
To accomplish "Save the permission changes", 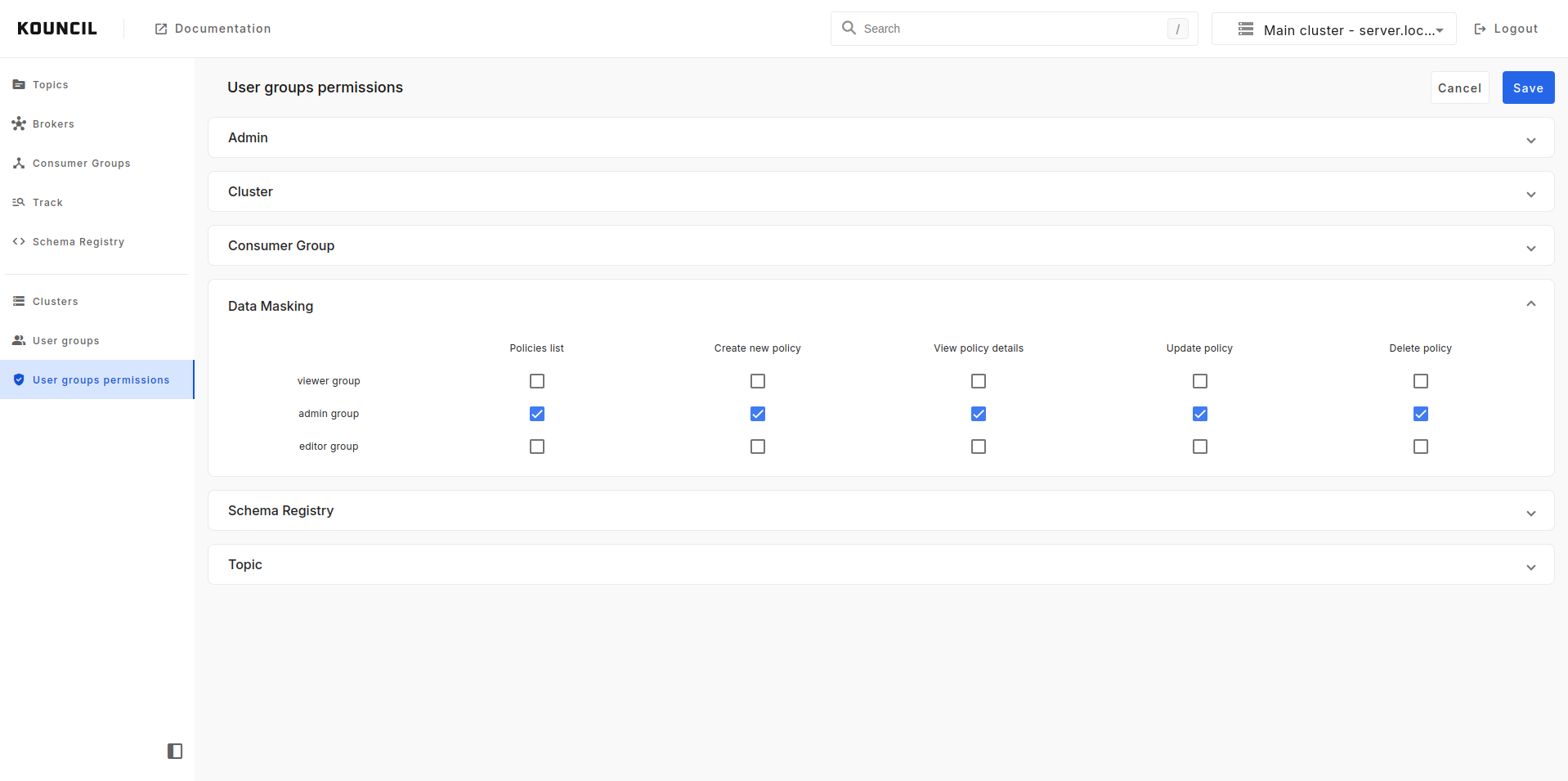I will pos(1527,88).
